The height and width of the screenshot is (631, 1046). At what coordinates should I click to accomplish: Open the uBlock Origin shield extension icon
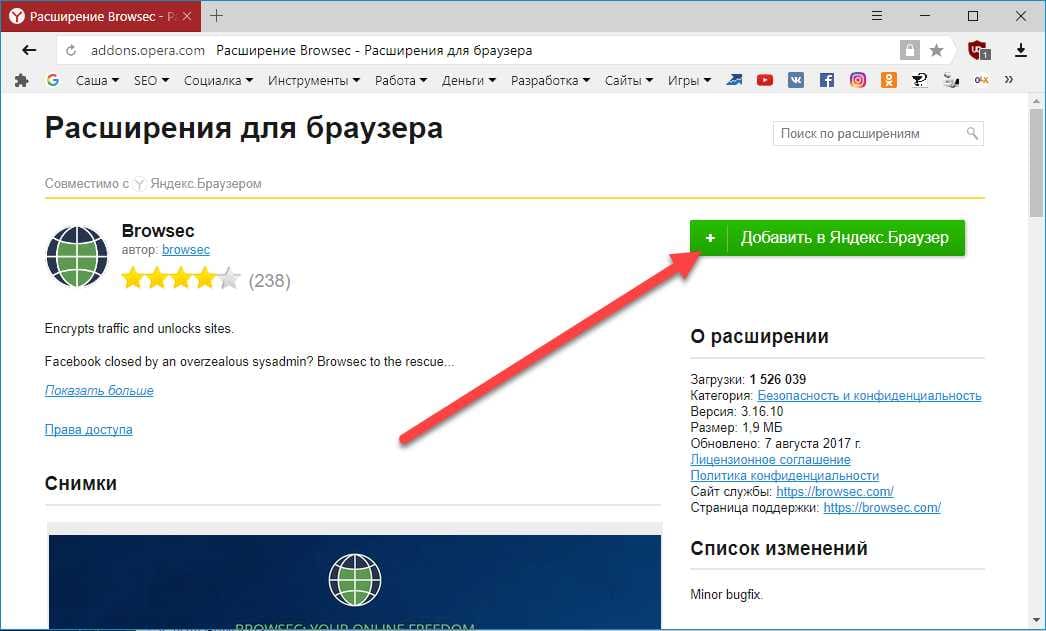tap(979, 50)
